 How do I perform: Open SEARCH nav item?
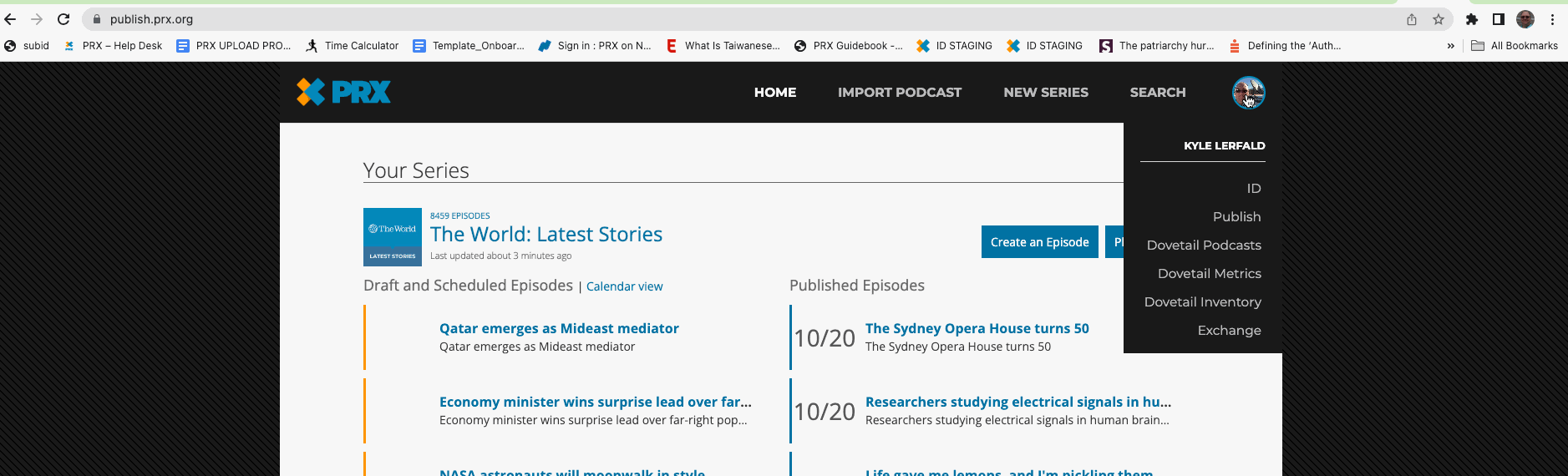pos(1158,93)
